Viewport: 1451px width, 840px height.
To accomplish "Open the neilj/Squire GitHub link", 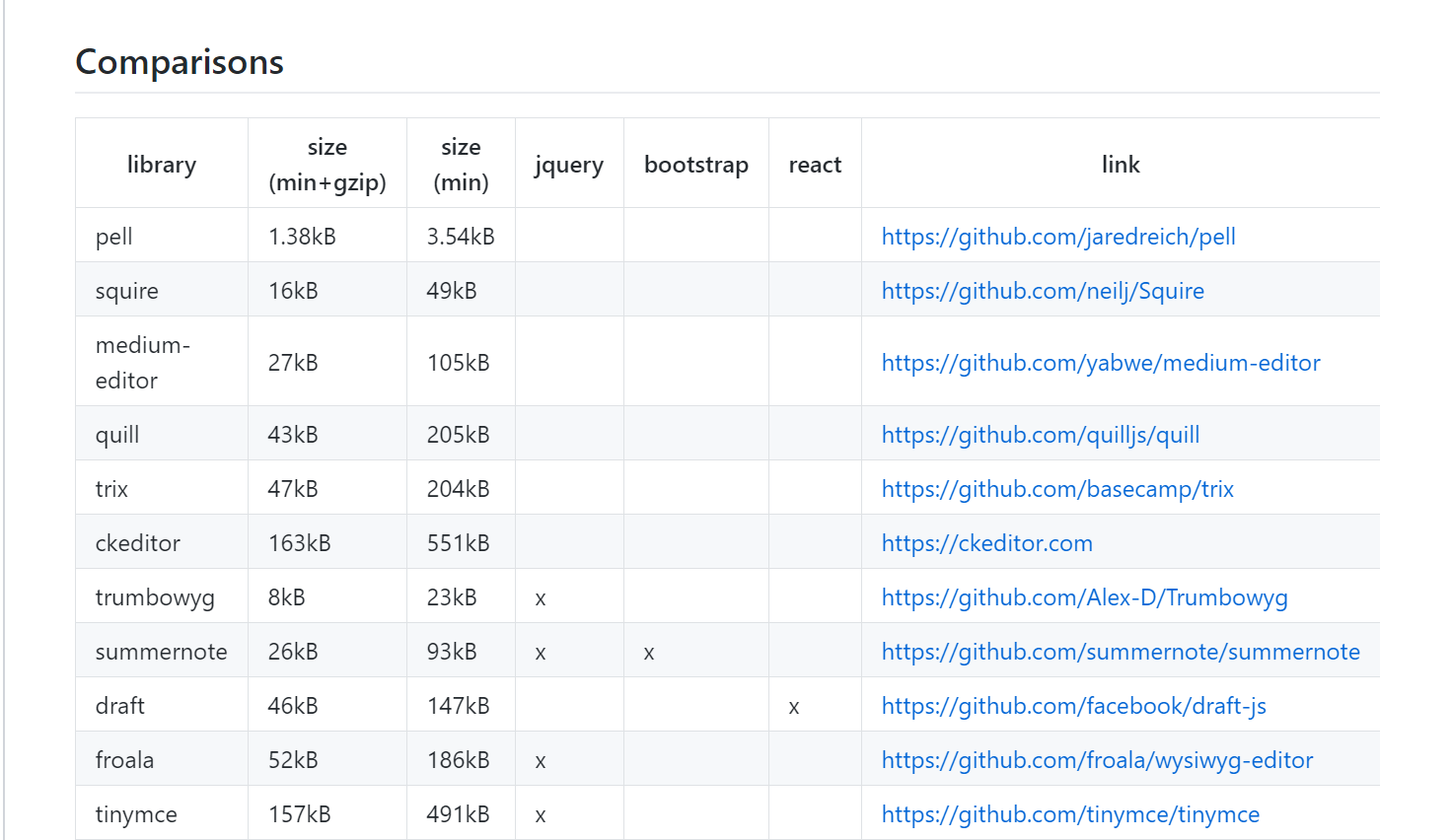I will [1043, 291].
